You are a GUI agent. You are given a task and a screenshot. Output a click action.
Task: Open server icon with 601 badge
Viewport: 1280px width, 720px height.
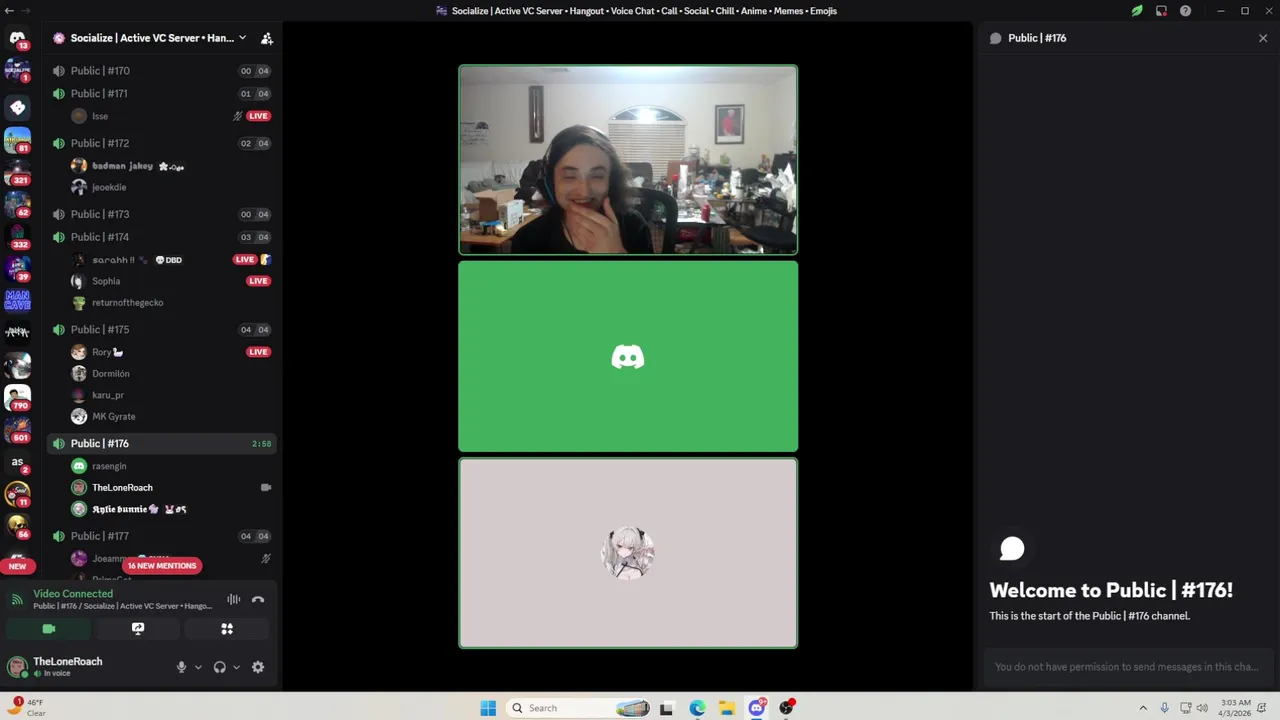(x=17, y=429)
